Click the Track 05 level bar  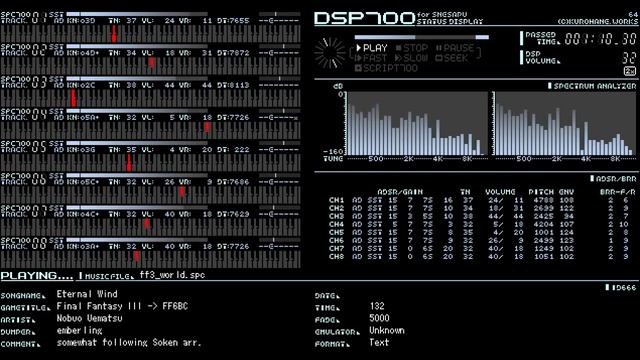pyautogui.click(x=137, y=143)
